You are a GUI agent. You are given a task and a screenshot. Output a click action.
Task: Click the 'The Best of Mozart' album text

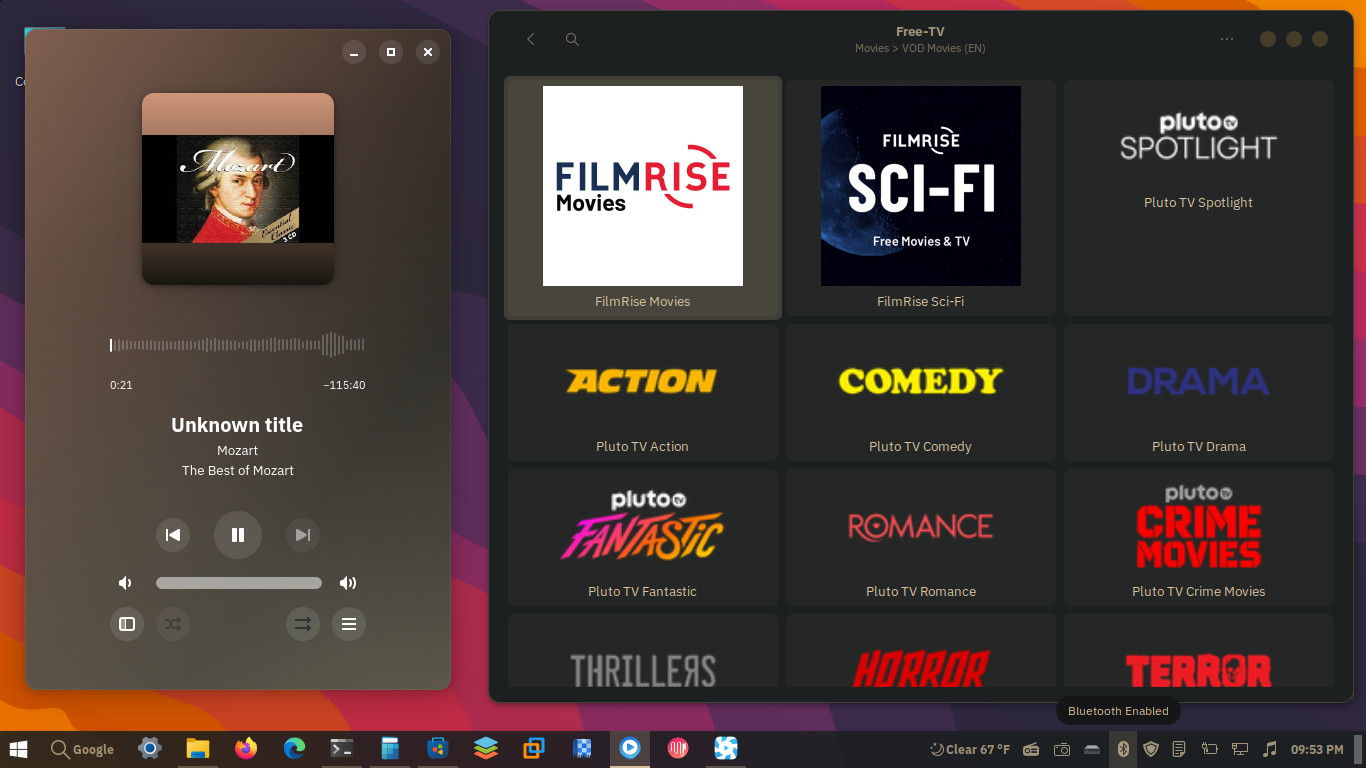coord(238,470)
